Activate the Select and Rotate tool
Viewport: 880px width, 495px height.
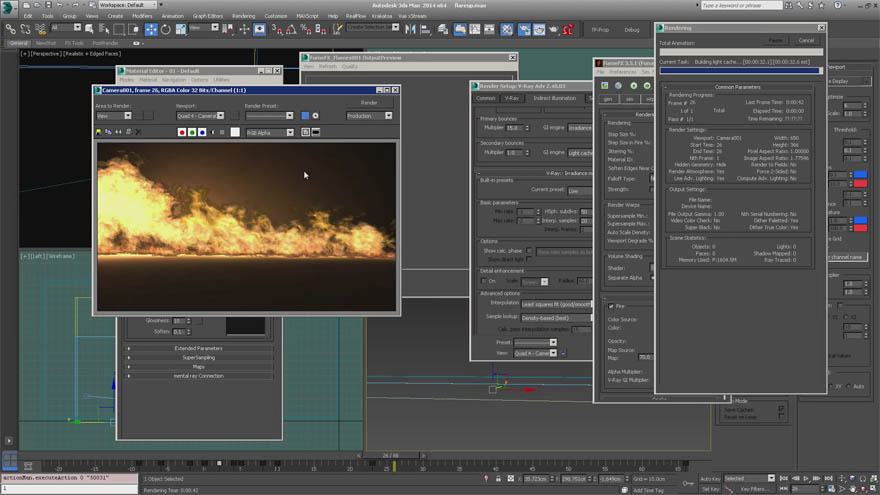[166, 29]
